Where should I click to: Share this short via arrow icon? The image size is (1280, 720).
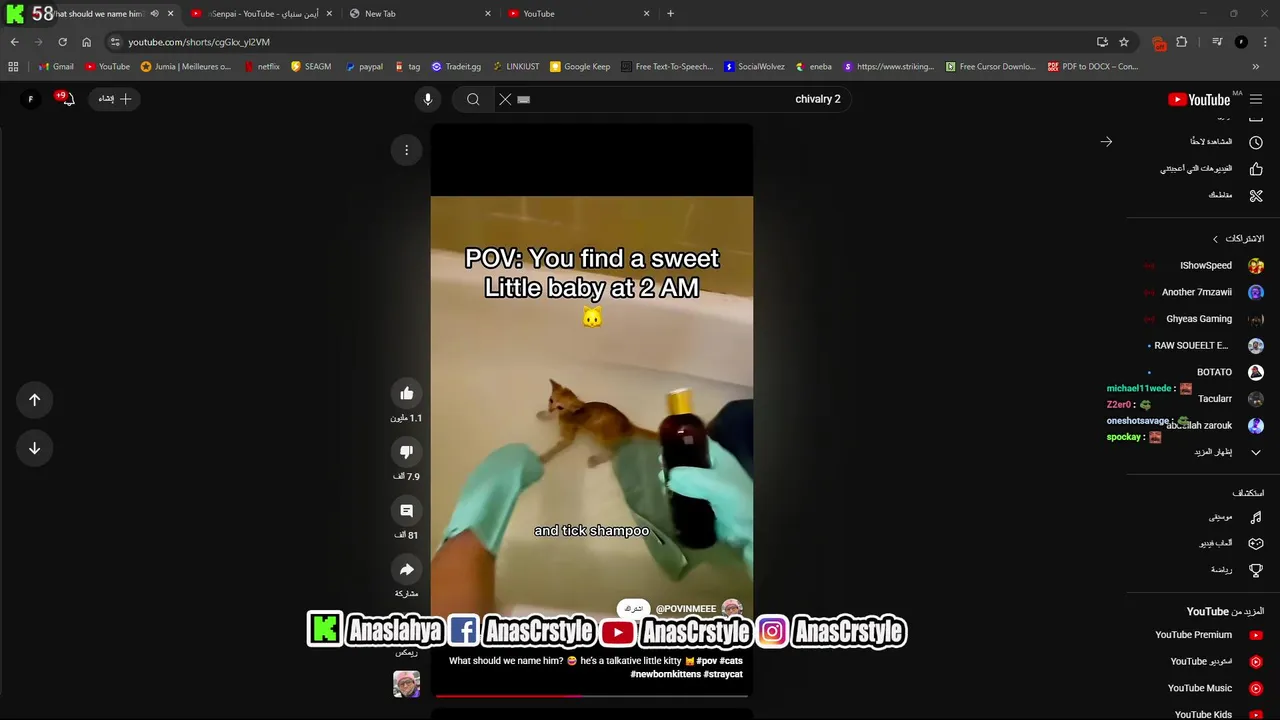pyautogui.click(x=406, y=570)
